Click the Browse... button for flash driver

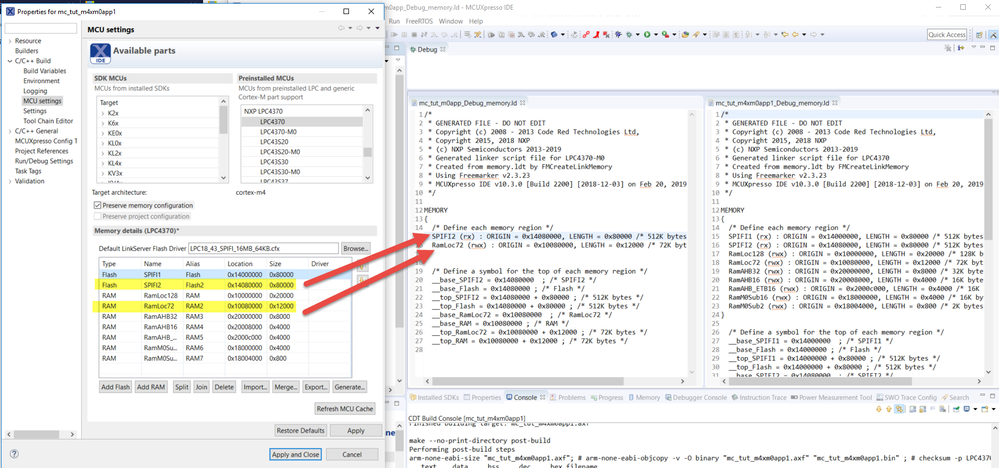click(x=356, y=248)
